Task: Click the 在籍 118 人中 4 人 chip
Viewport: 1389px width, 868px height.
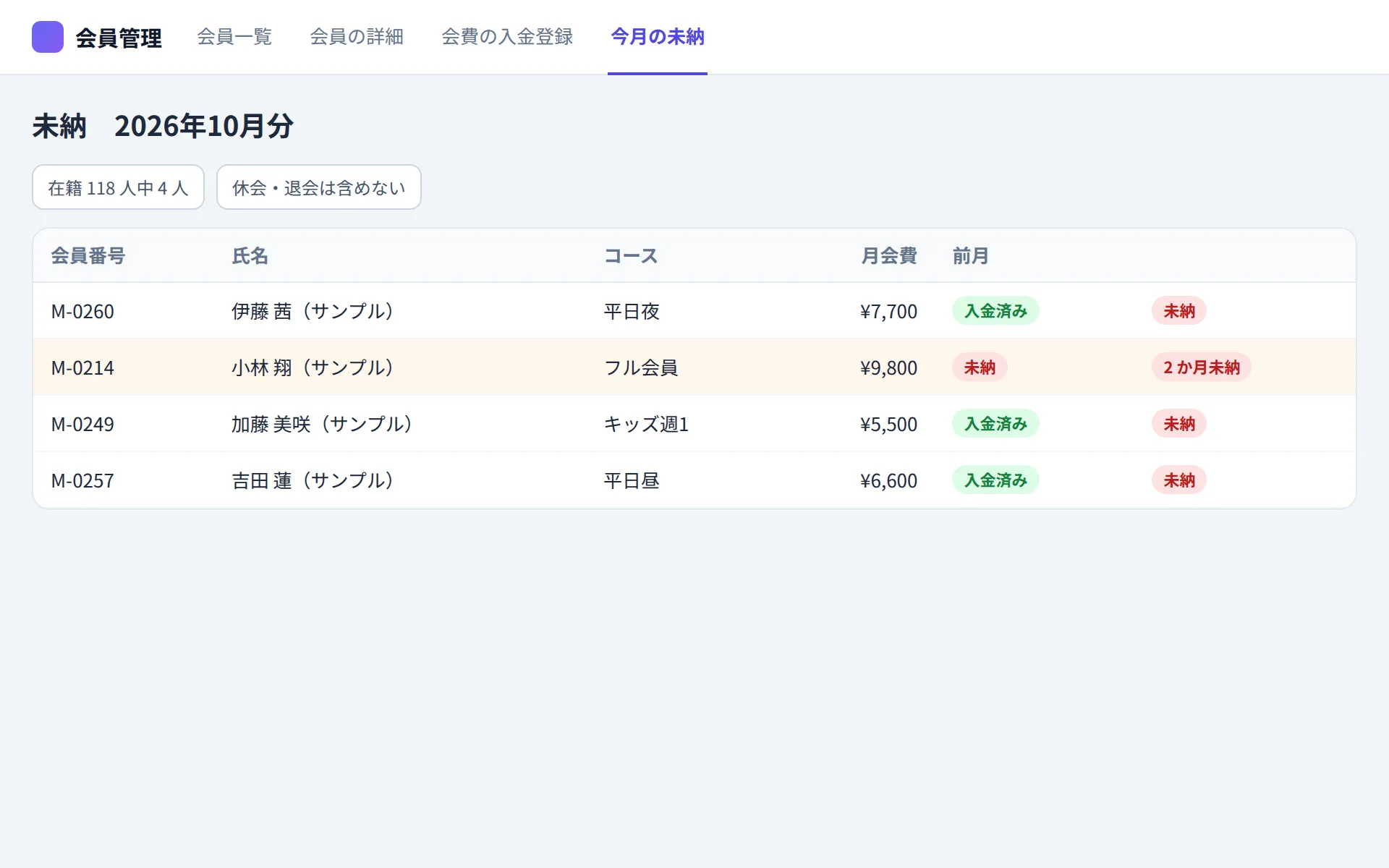Action: pyautogui.click(x=118, y=187)
